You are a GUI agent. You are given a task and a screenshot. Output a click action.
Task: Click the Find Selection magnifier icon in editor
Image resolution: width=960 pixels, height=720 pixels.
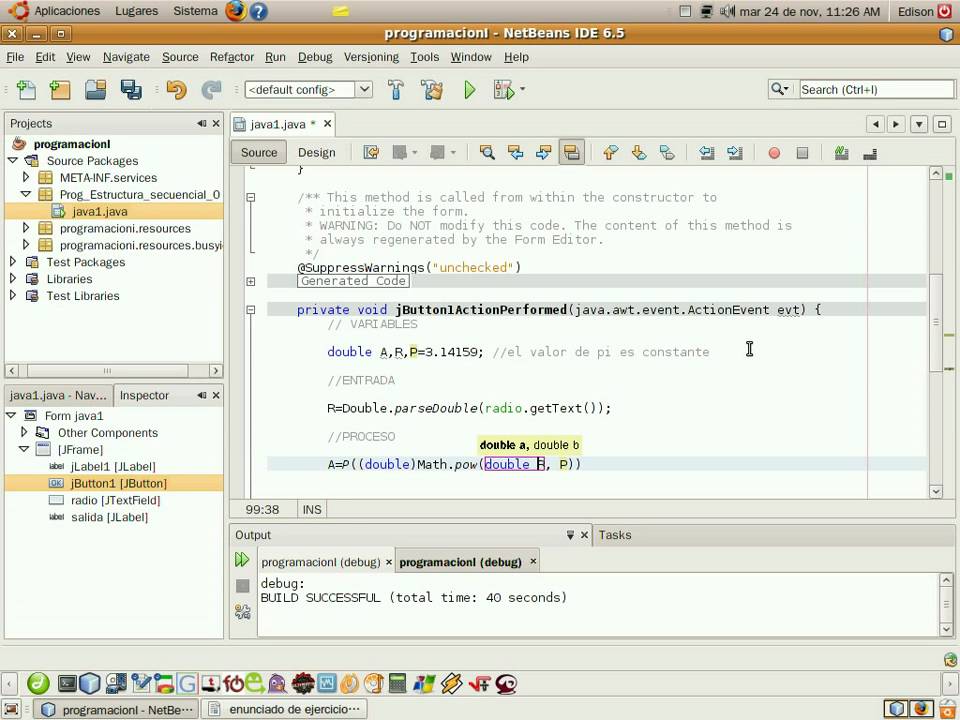coord(487,152)
